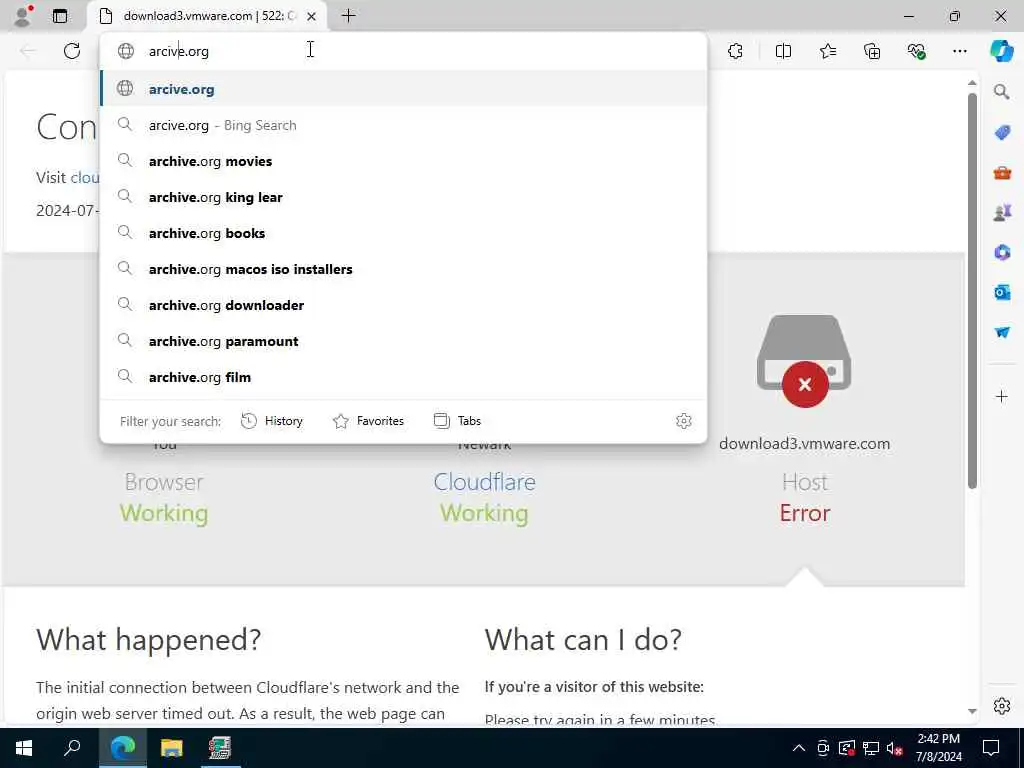
Task: Open the sidebar Tools briefcase icon
Action: coord(1002,172)
